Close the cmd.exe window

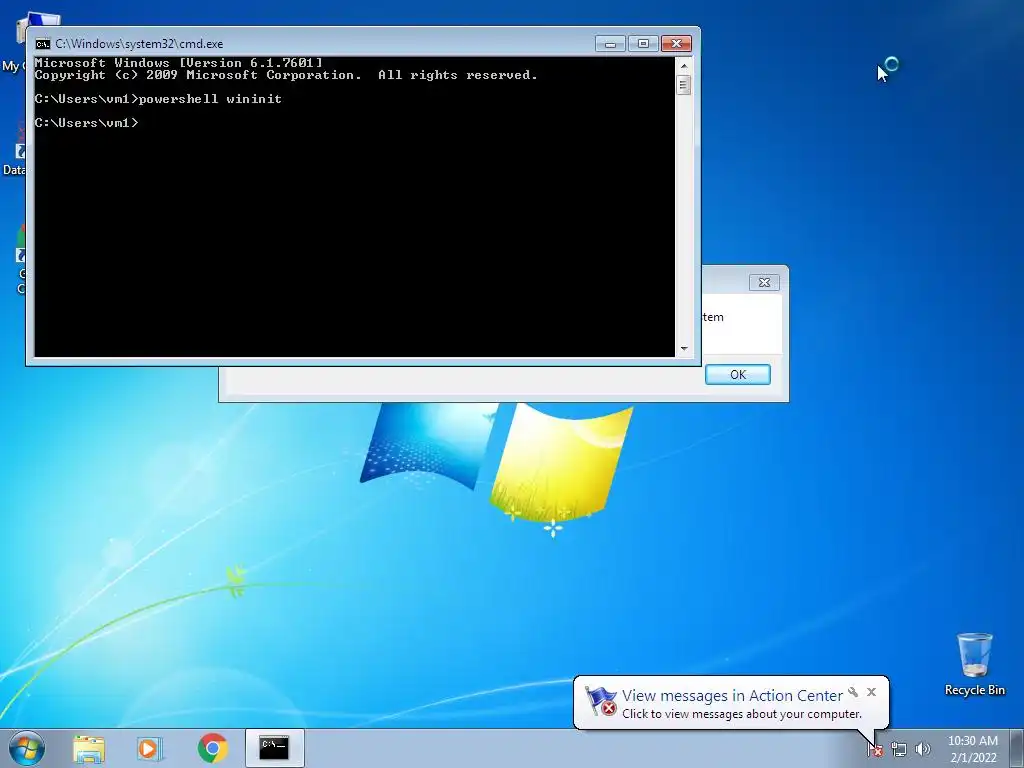tap(677, 44)
